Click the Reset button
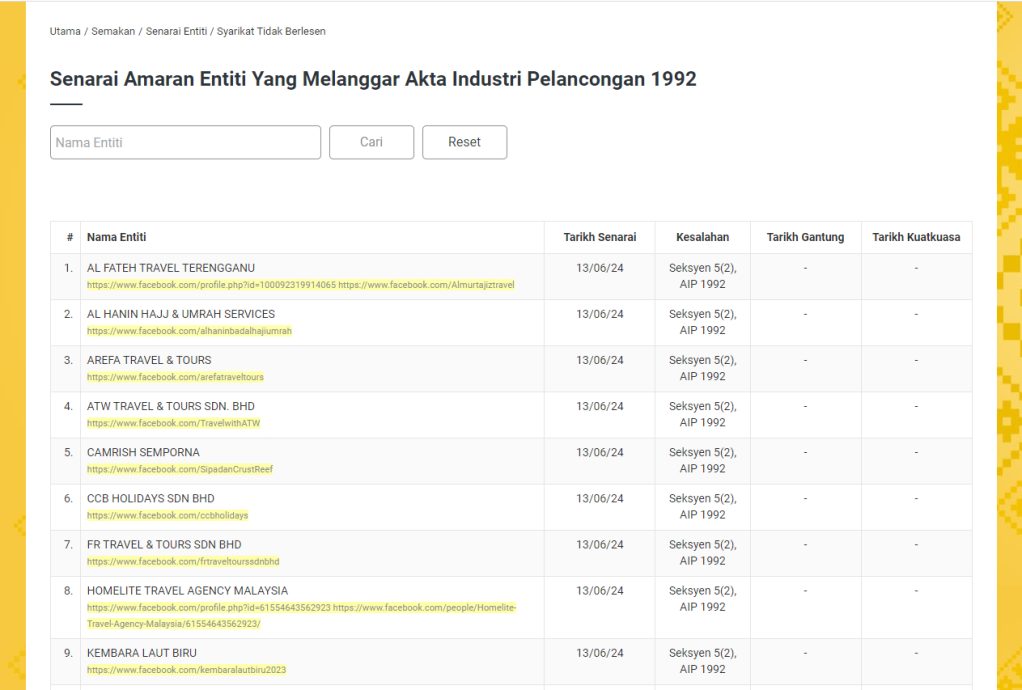Image resolution: width=1022 pixels, height=690 pixels. 465,142
